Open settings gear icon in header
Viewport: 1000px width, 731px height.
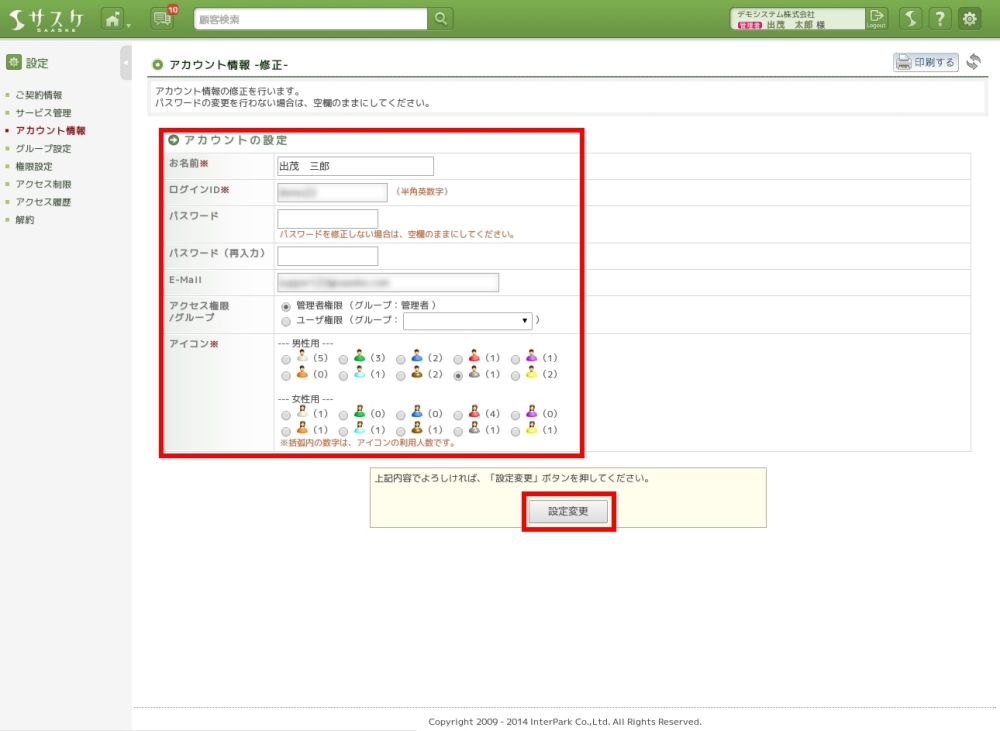tap(970, 19)
